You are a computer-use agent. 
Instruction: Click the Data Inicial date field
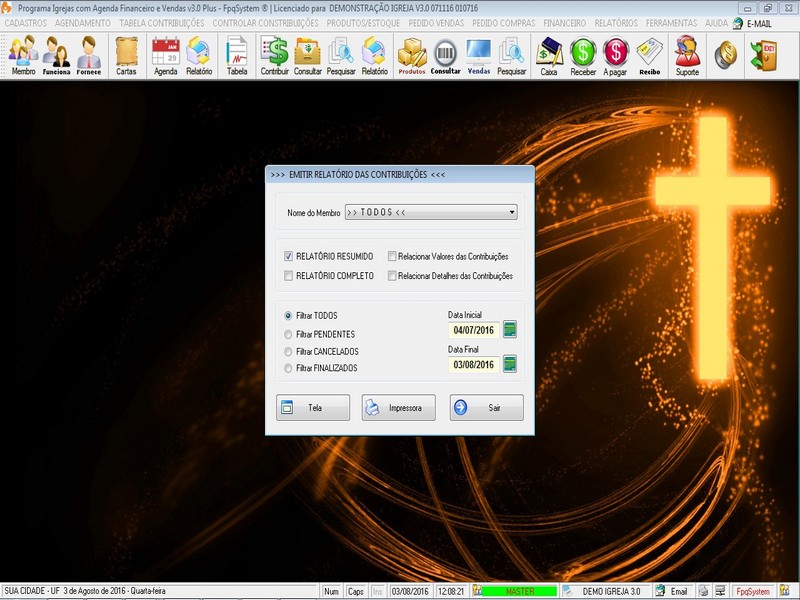[x=473, y=330]
